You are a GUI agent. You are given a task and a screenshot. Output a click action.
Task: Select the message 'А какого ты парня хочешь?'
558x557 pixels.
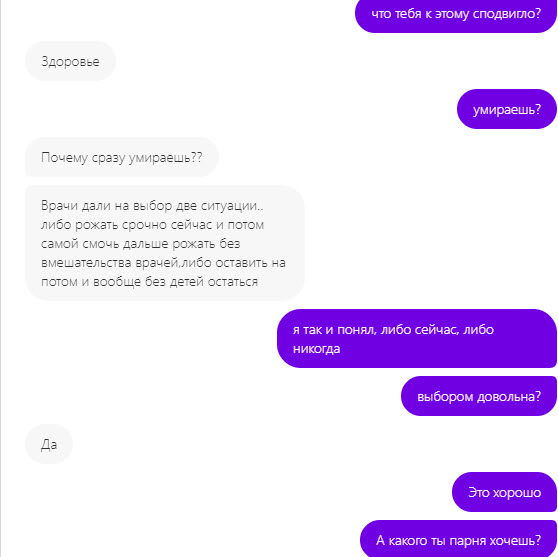coord(458,540)
